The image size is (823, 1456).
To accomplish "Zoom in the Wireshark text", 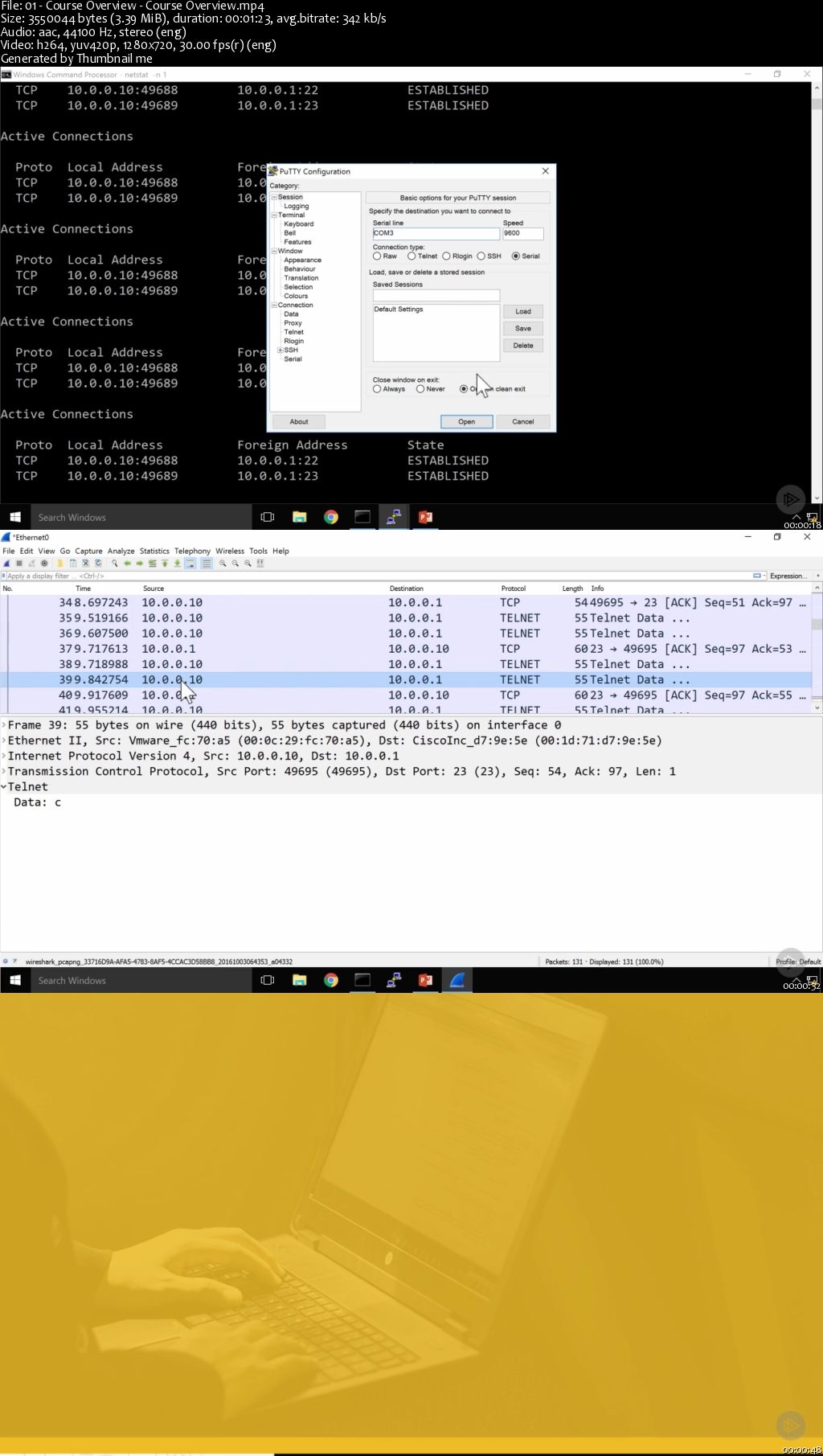I will coord(223,564).
